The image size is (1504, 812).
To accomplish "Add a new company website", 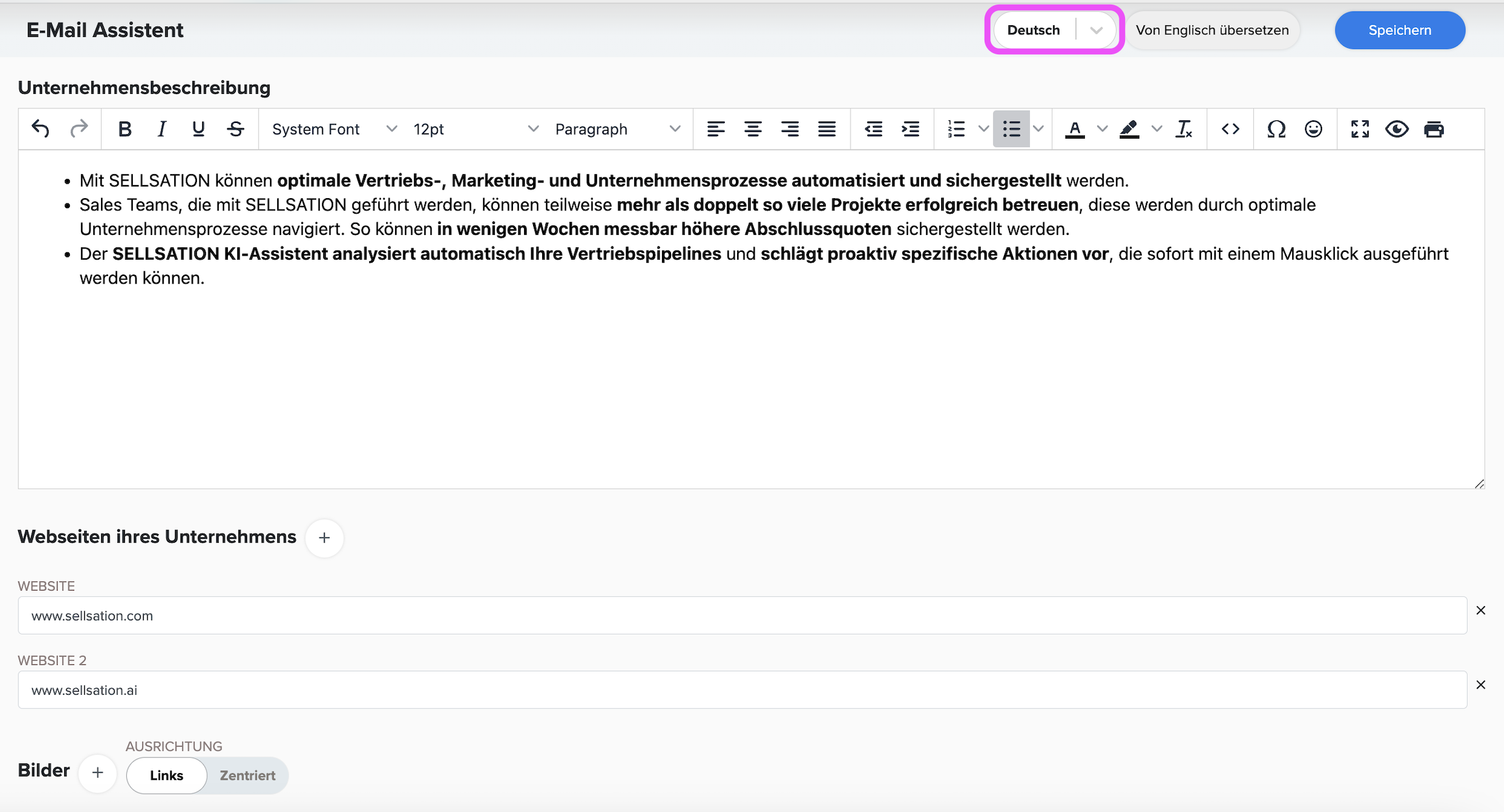I will pos(325,537).
